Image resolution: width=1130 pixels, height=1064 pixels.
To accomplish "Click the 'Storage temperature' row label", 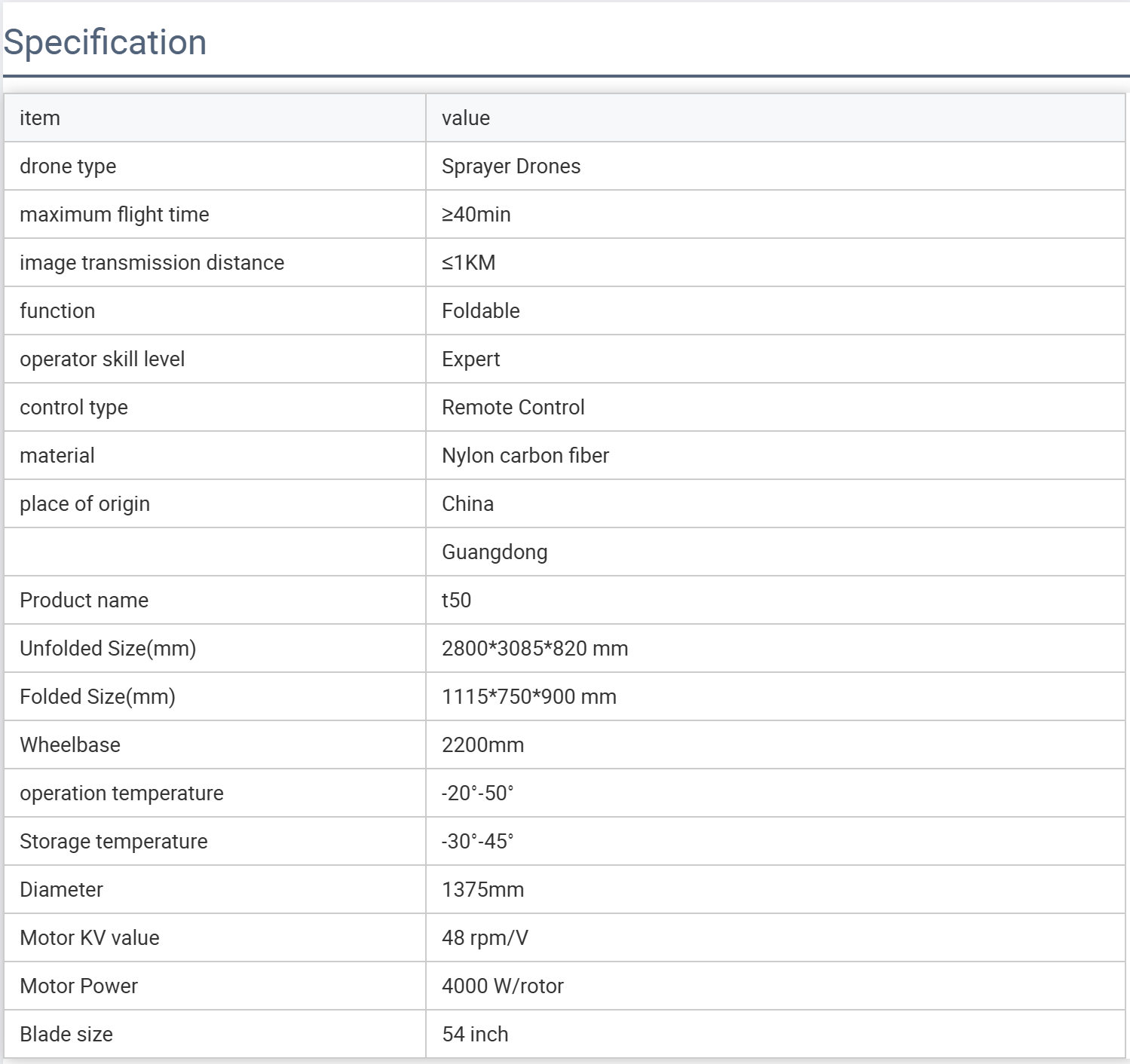I will 114,842.
